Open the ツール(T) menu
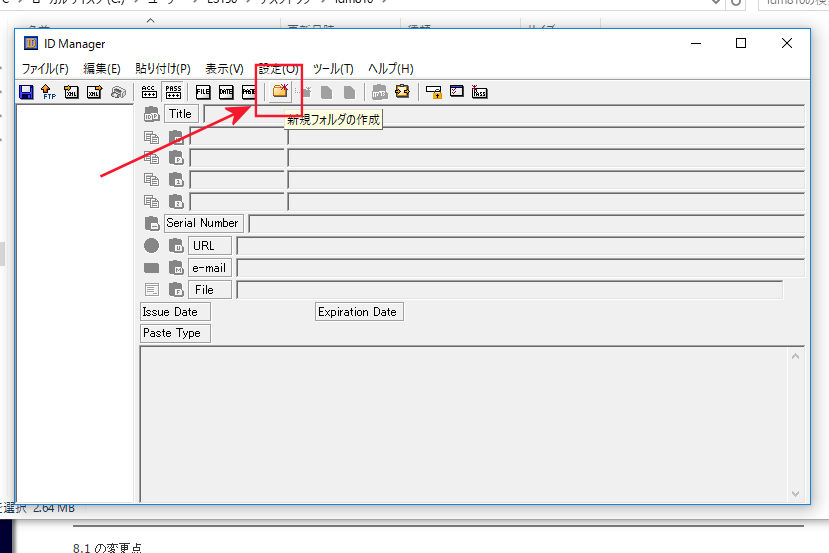 pos(333,69)
